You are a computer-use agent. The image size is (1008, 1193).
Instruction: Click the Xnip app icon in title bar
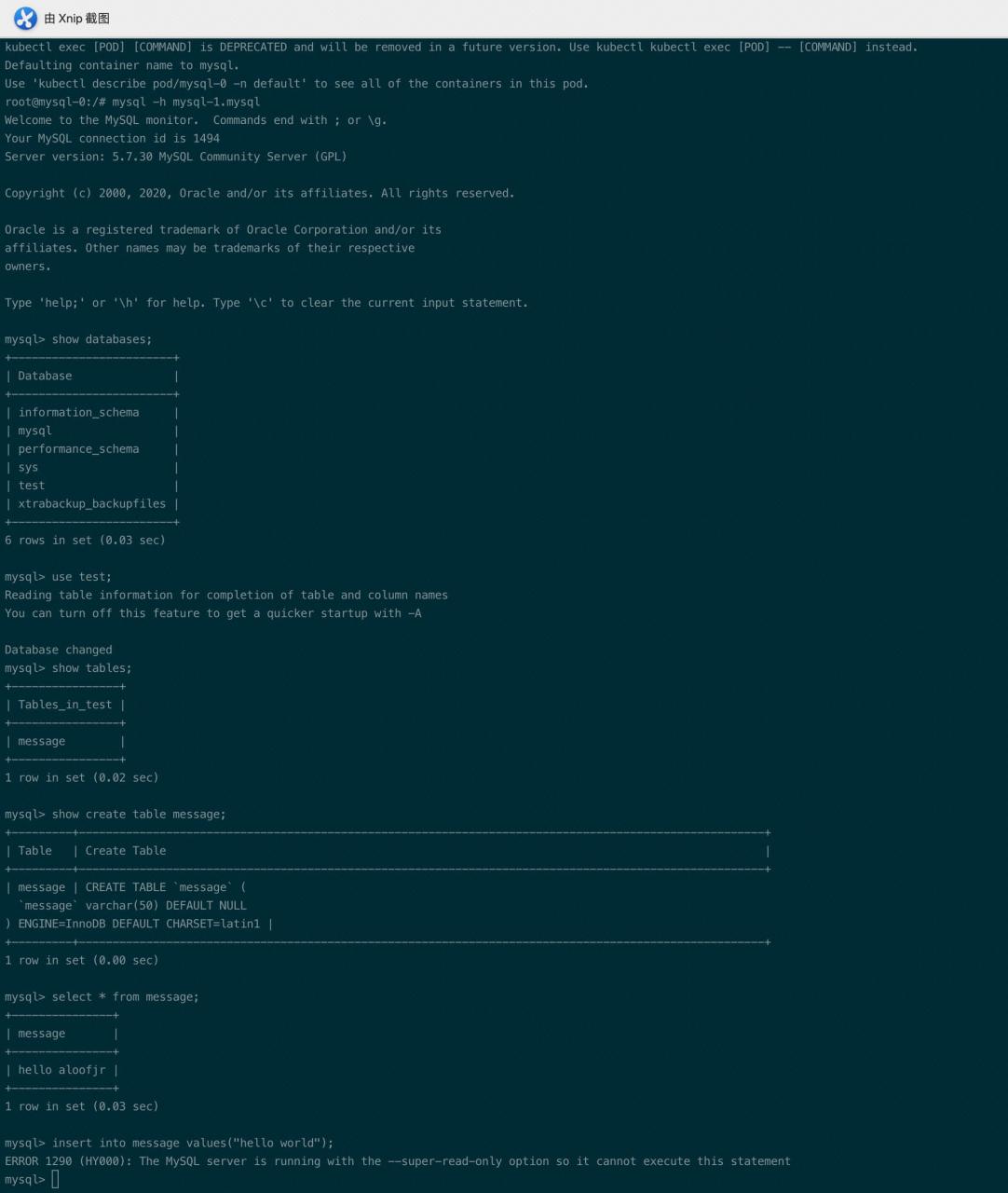pyautogui.click(x=25, y=19)
